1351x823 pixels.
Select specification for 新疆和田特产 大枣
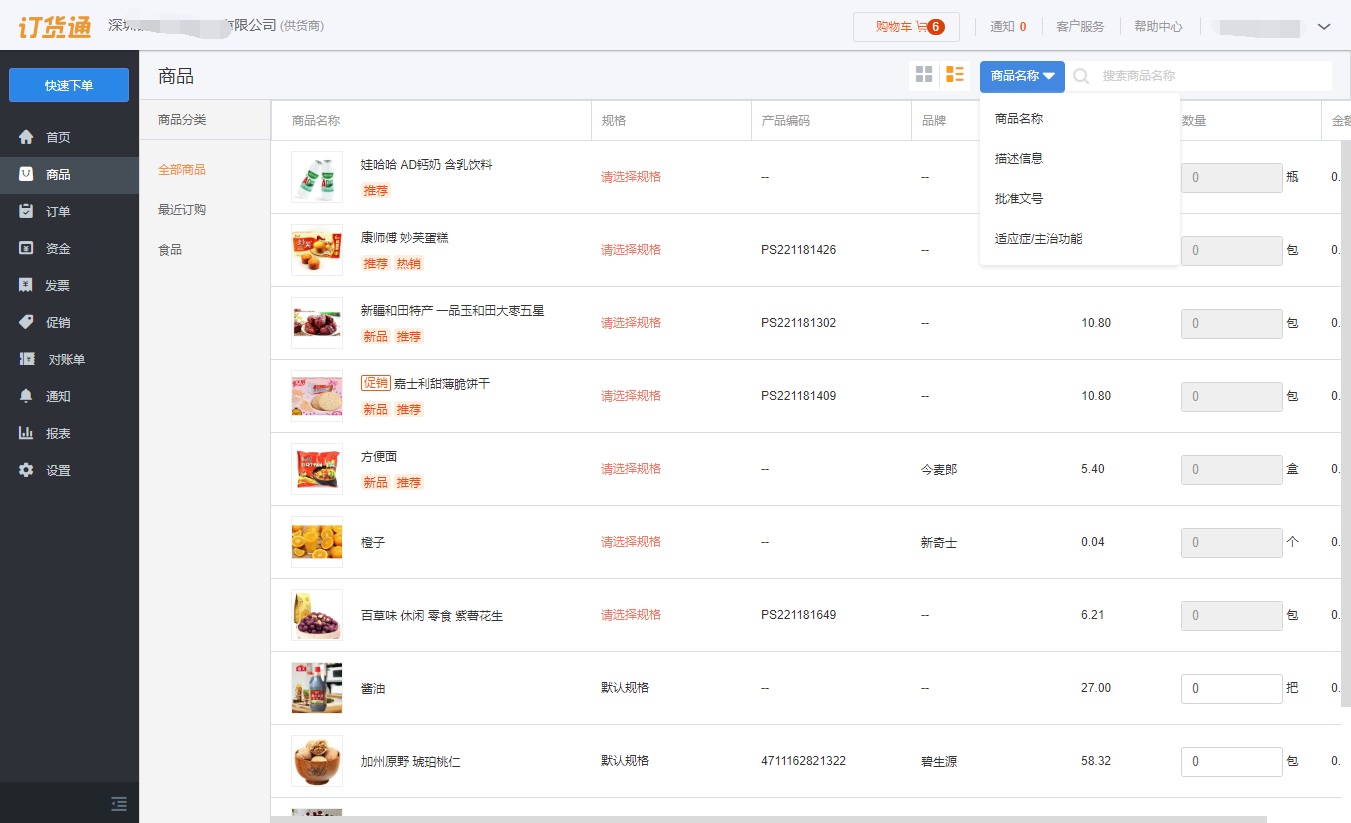631,323
